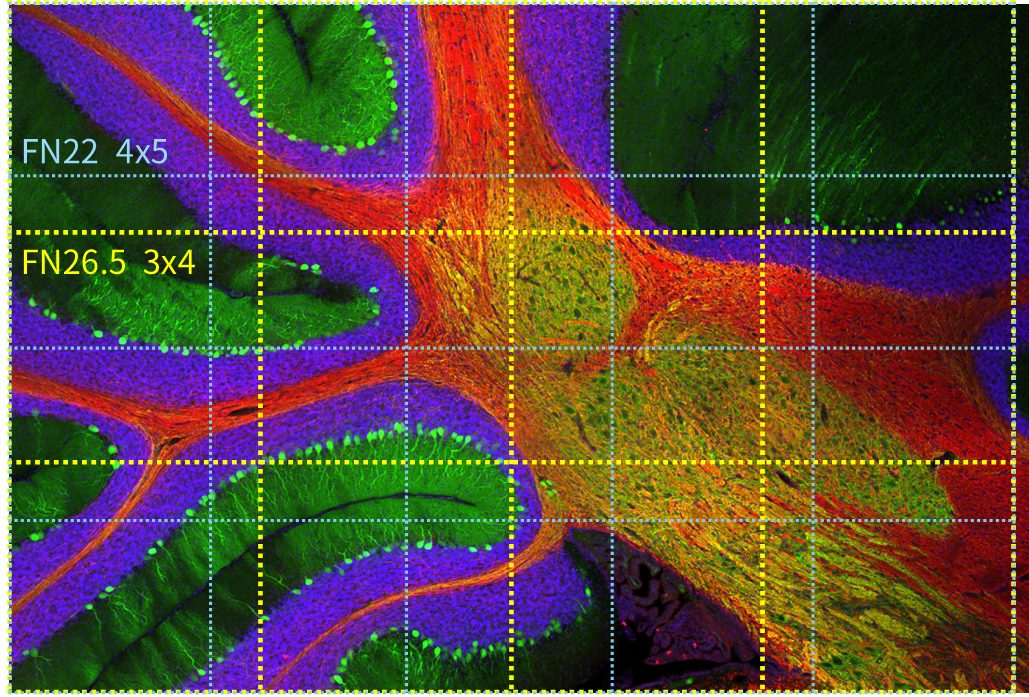Click the small dark vessel near right edge
The width and height of the screenshot is (1029, 697).
[940, 458]
